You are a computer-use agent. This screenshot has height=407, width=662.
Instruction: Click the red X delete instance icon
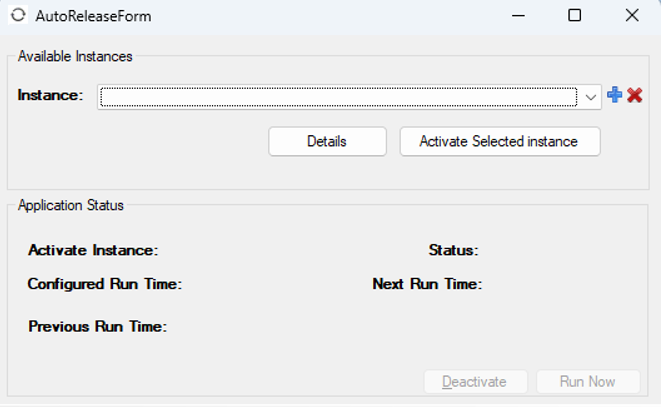635,95
